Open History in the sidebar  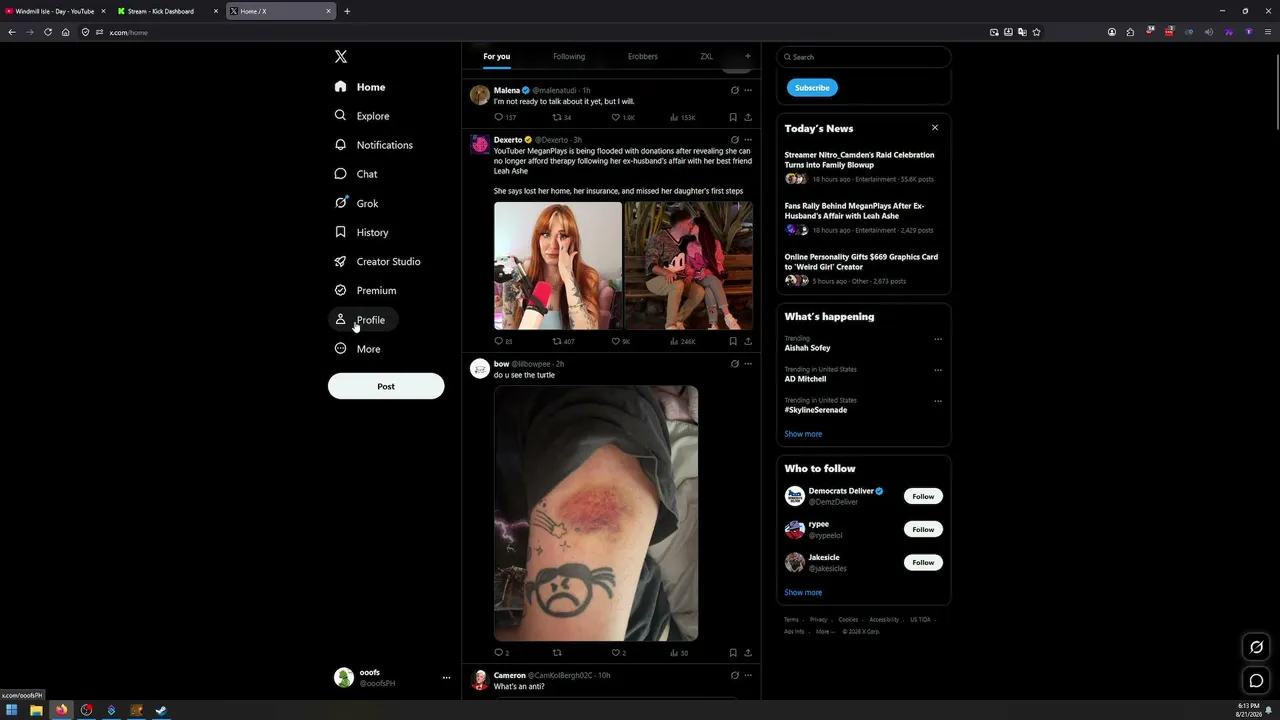361,232
